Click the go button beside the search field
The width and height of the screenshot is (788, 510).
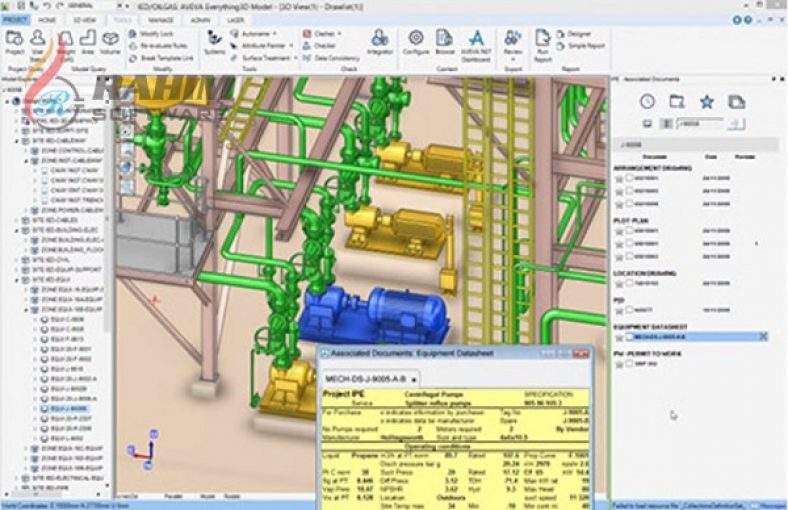pos(736,124)
